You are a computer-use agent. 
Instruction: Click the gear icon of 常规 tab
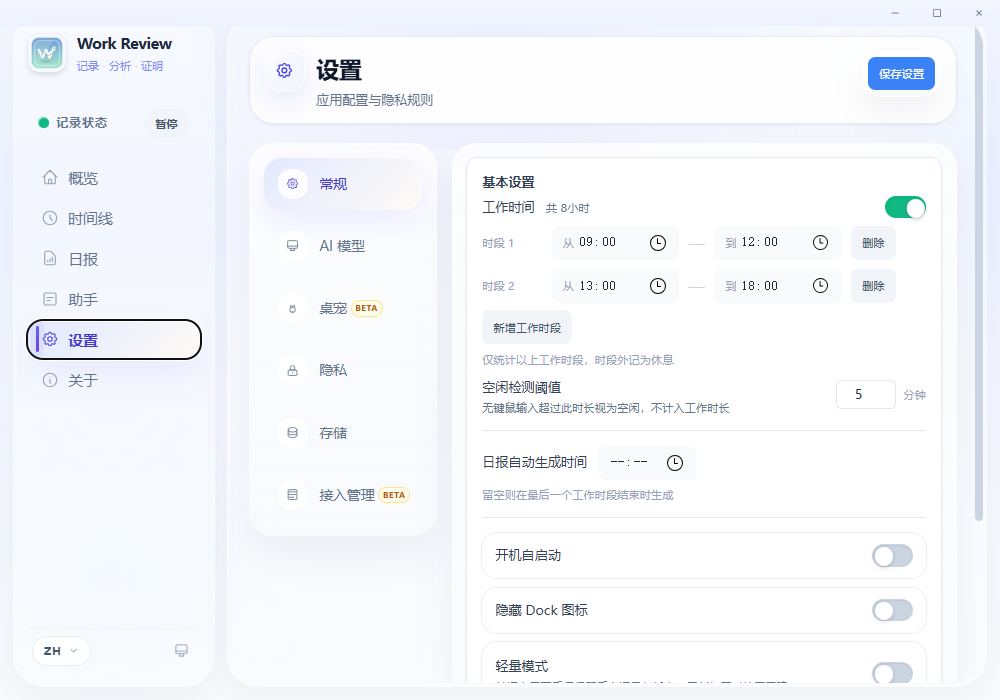coord(293,184)
